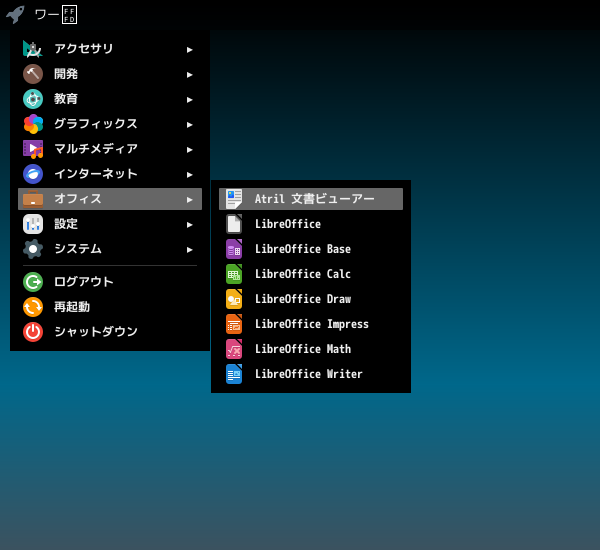Viewport: 600px width, 550px height.
Task: Open the 開発 menu entry
Action: (x=110, y=74)
